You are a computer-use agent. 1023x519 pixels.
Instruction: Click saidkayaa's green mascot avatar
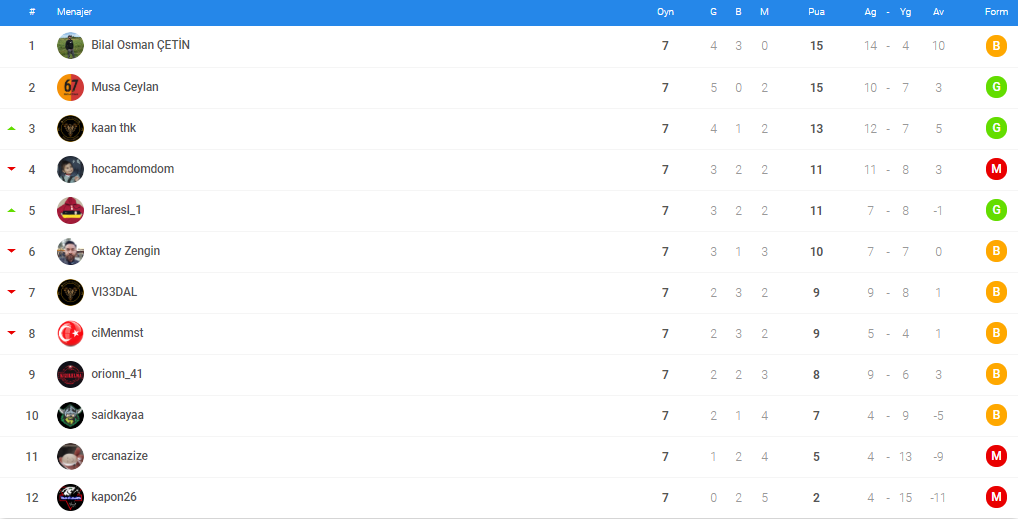click(x=70, y=416)
